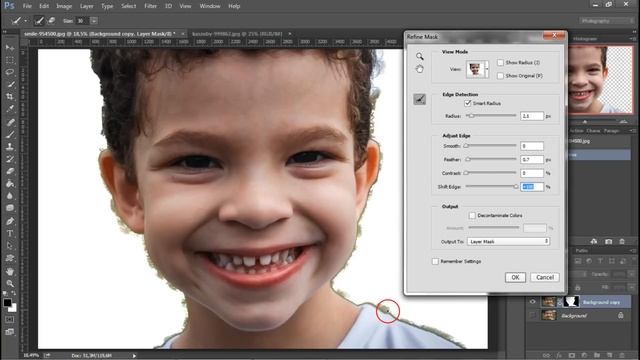The image size is (640, 360).
Task: Select the Clone Stamp tool
Action: tap(10, 147)
